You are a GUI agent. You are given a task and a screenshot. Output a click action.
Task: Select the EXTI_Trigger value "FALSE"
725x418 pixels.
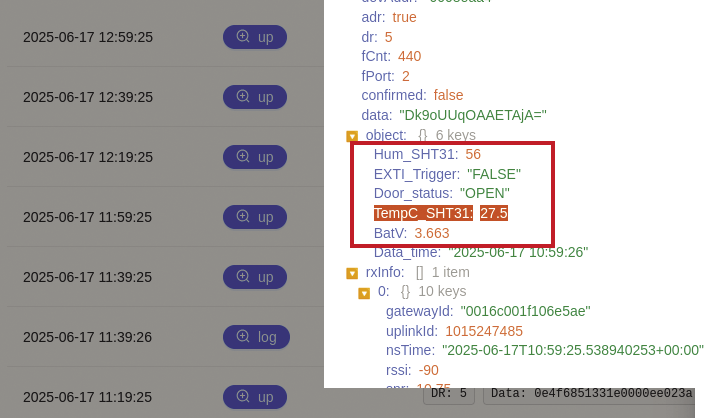click(494, 174)
